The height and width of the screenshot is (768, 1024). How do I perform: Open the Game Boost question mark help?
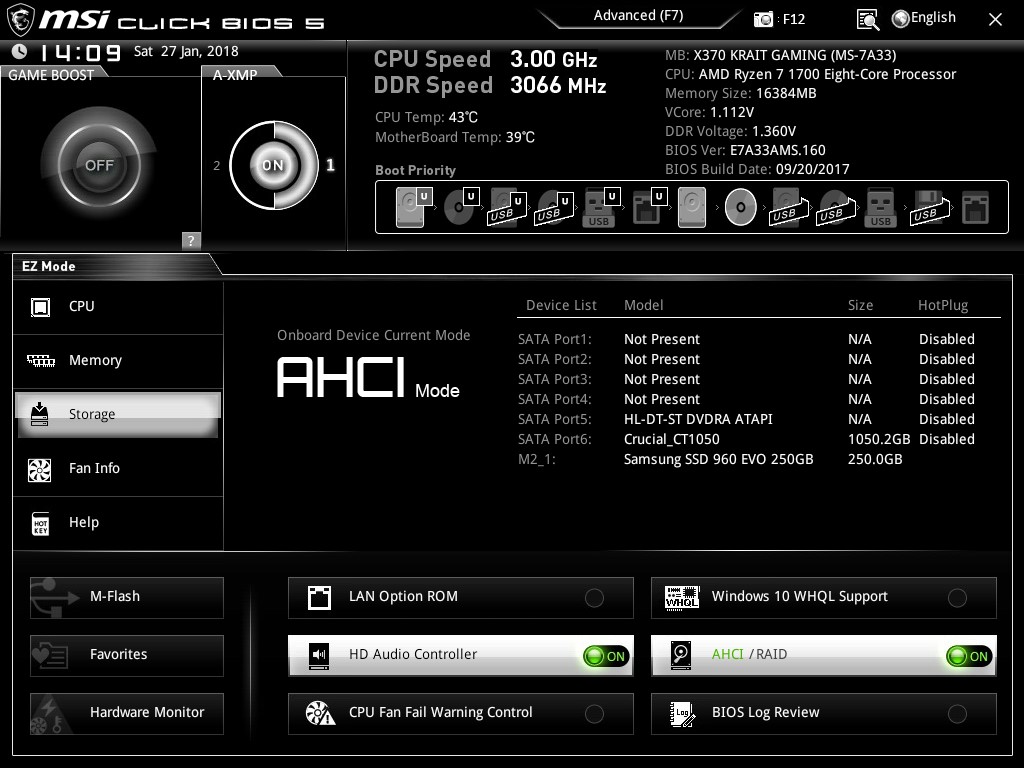click(191, 240)
